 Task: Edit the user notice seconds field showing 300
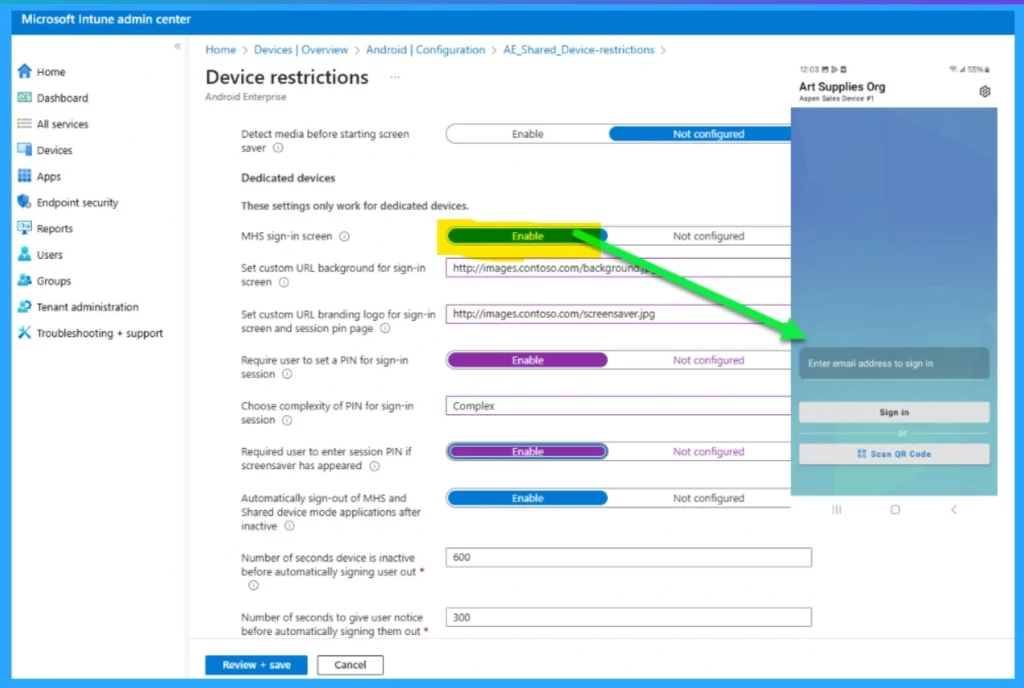pos(629,617)
